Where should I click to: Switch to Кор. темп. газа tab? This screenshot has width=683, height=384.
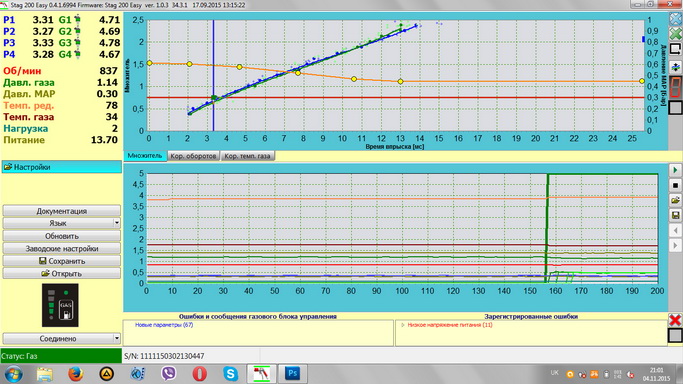tap(247, 156)
